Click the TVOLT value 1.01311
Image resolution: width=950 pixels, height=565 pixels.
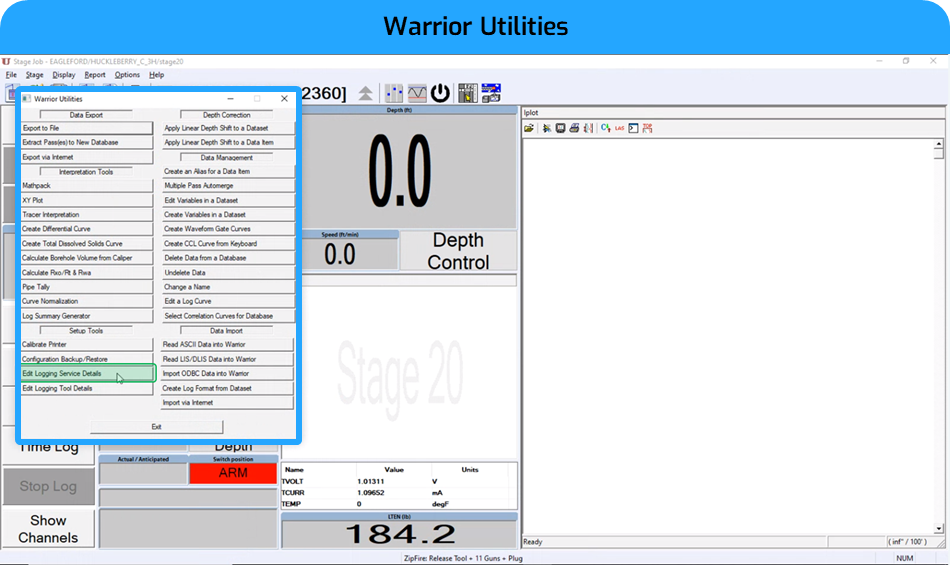coord(370,481)
